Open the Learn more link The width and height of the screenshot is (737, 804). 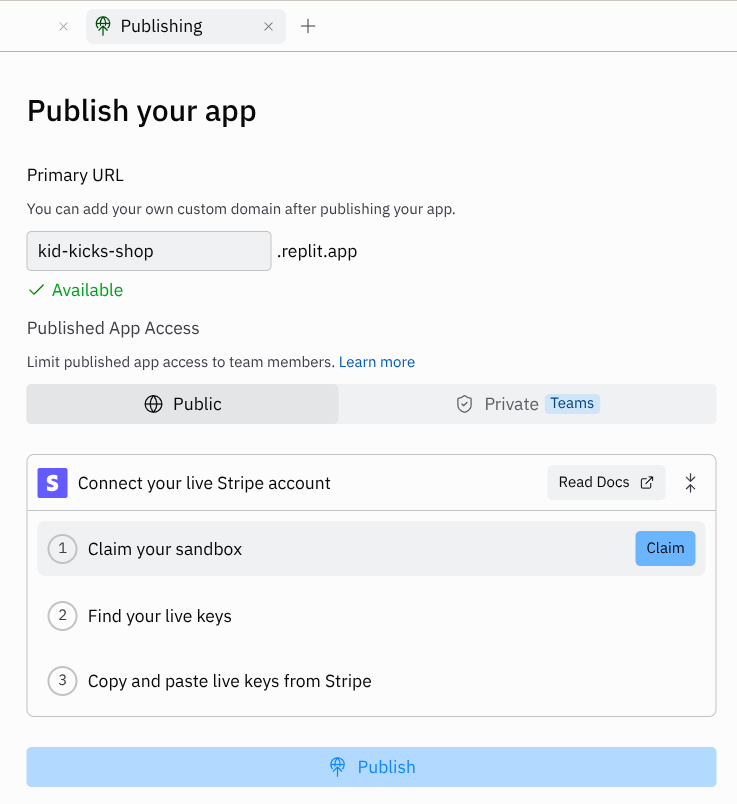point(377,362)
